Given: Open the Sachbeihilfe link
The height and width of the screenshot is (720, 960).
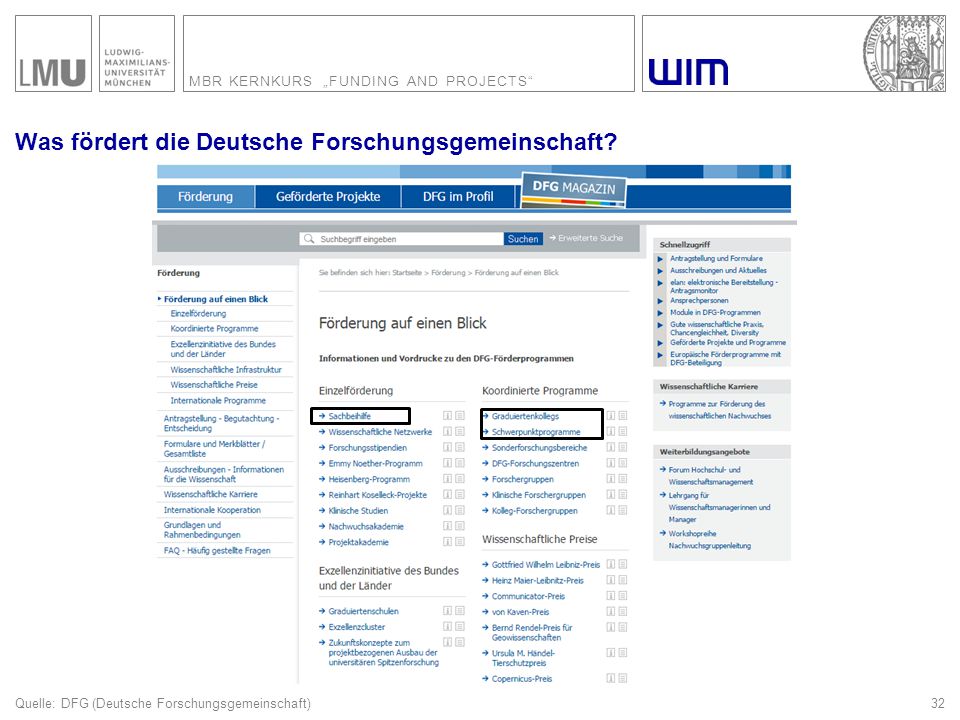Looking at the screenshot, I should point(350,416).
